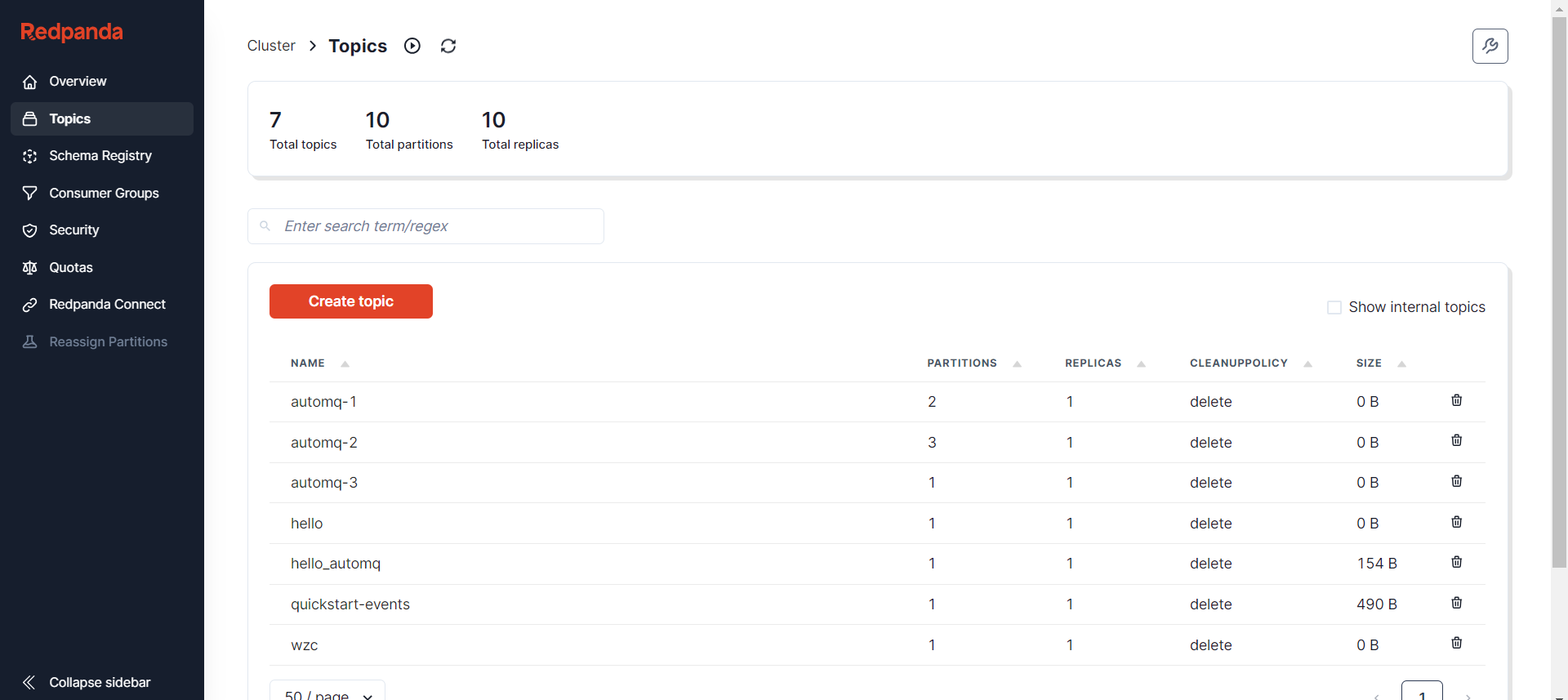Delete the wzc topic using trash icon
The width and height of the screenshot is (1568, 700).
(1456, 643)
